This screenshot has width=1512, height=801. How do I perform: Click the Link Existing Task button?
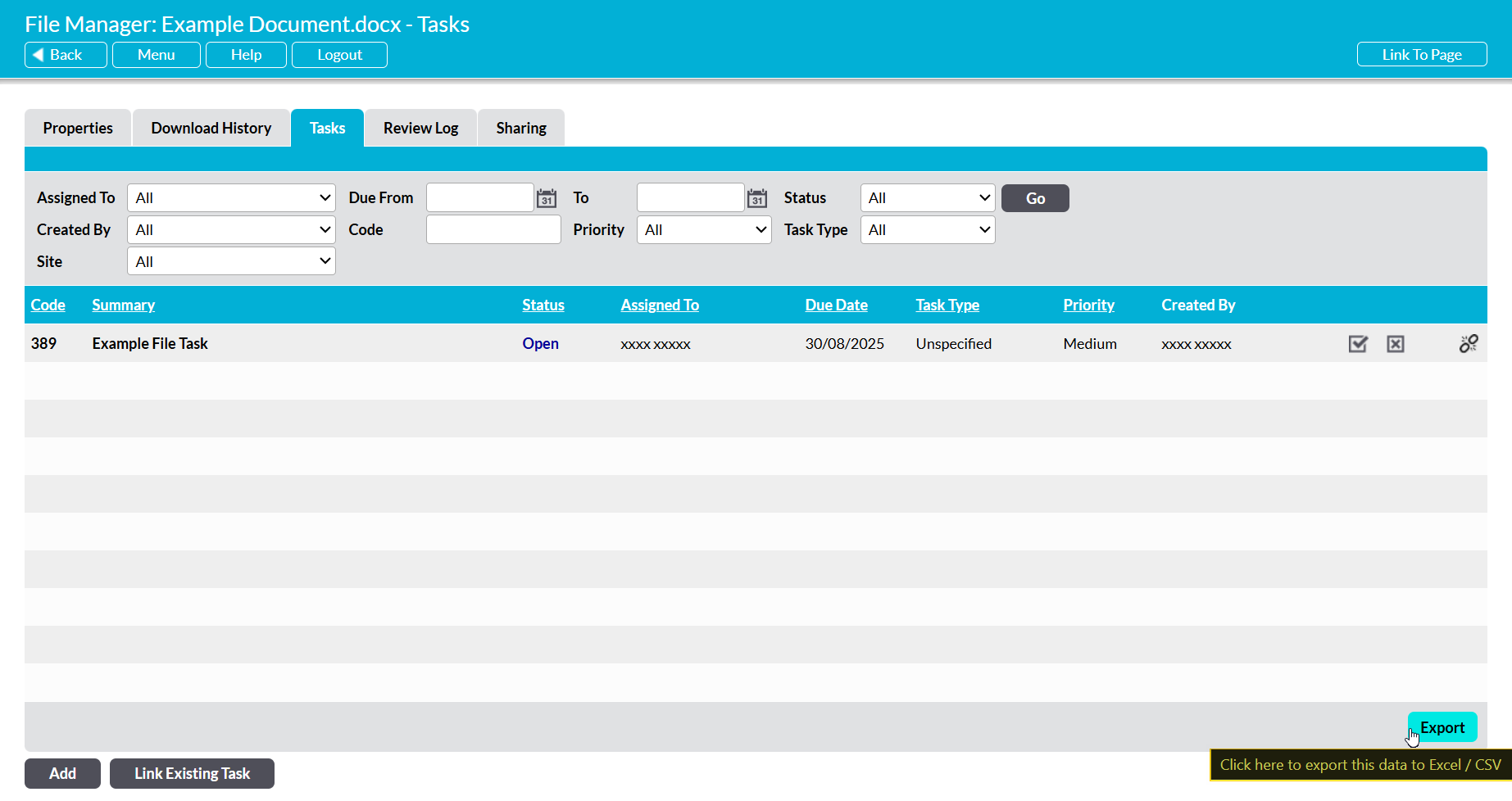(192, 773)
